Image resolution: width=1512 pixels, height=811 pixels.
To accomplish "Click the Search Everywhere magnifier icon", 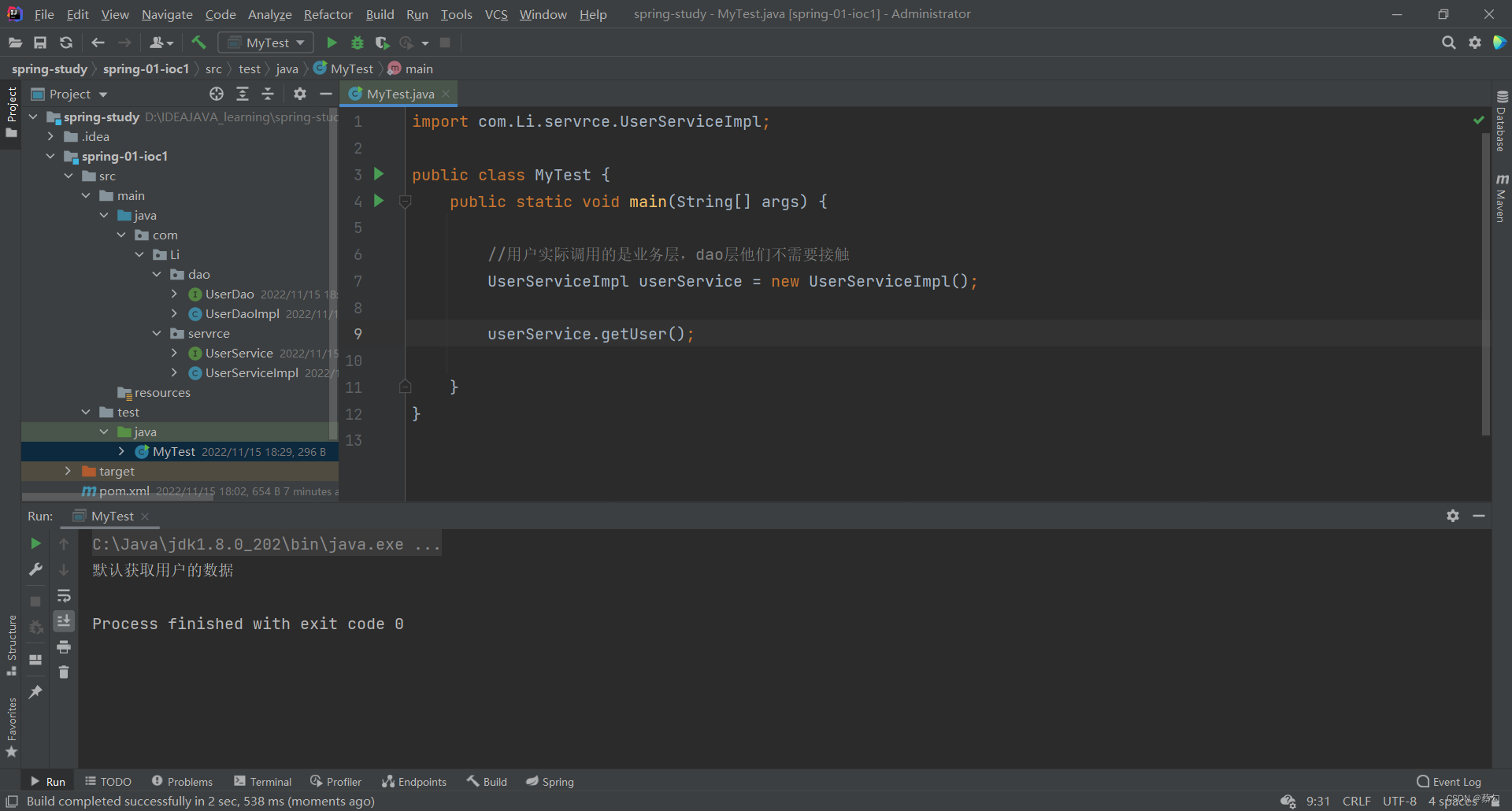I will coord(1448,43).
